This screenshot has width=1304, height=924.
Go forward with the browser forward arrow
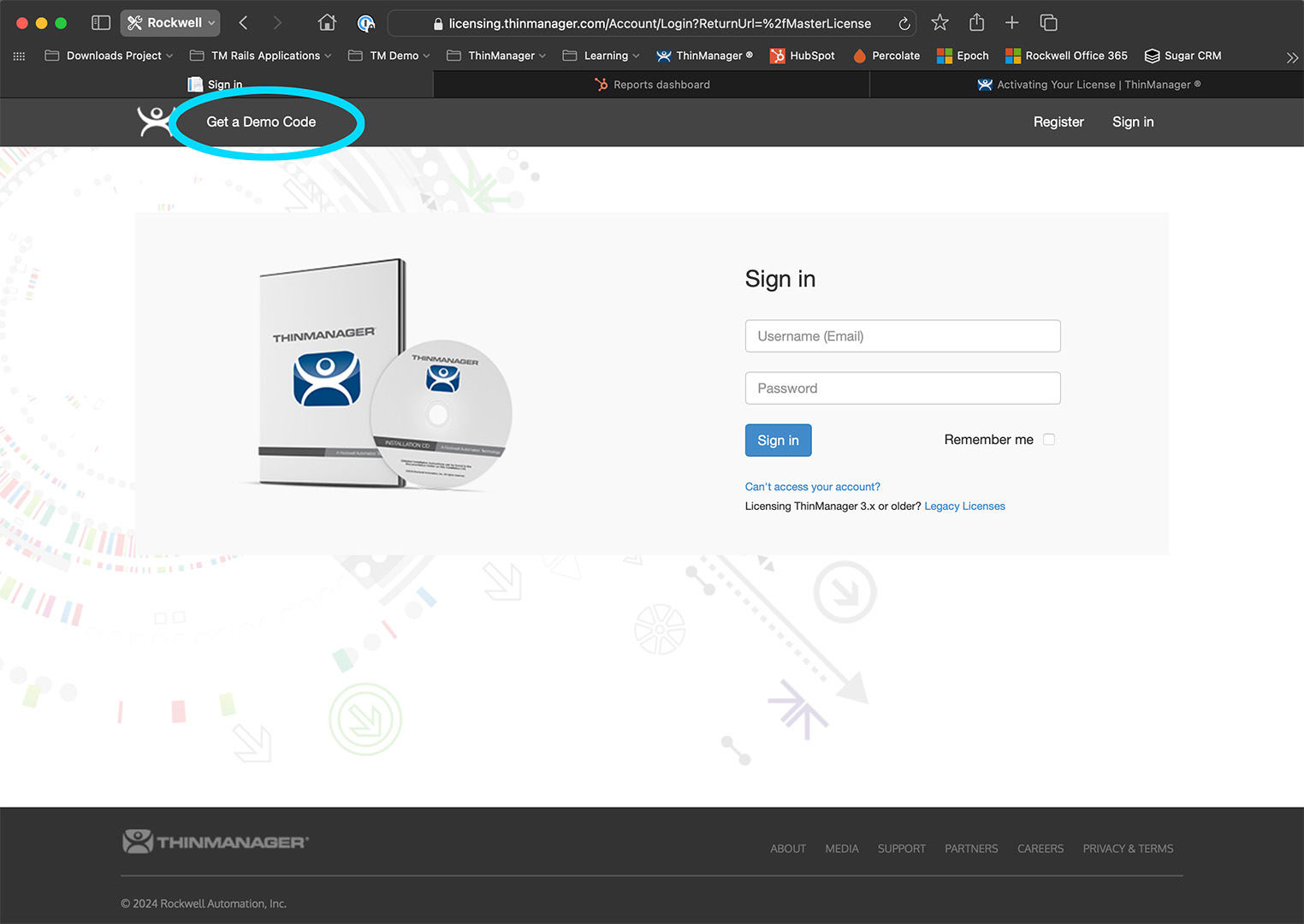276,23
